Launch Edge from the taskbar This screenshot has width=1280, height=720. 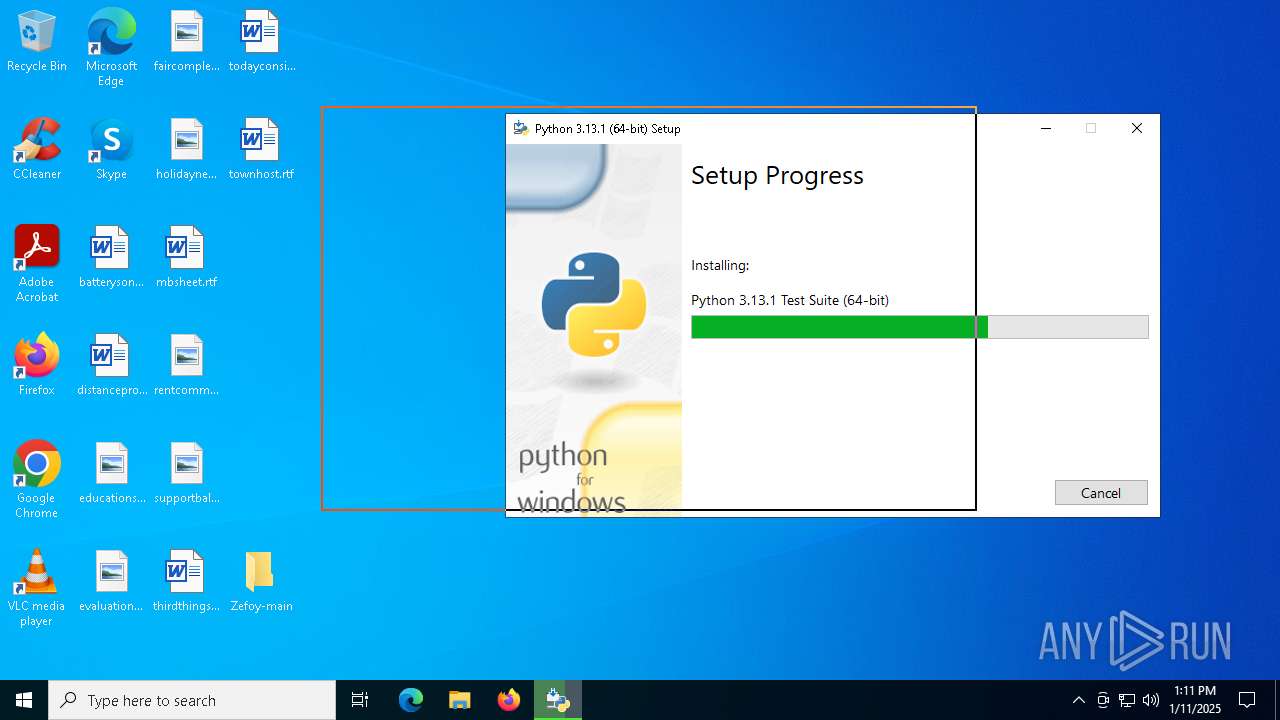pyautogui.click(x=411, y=700)
